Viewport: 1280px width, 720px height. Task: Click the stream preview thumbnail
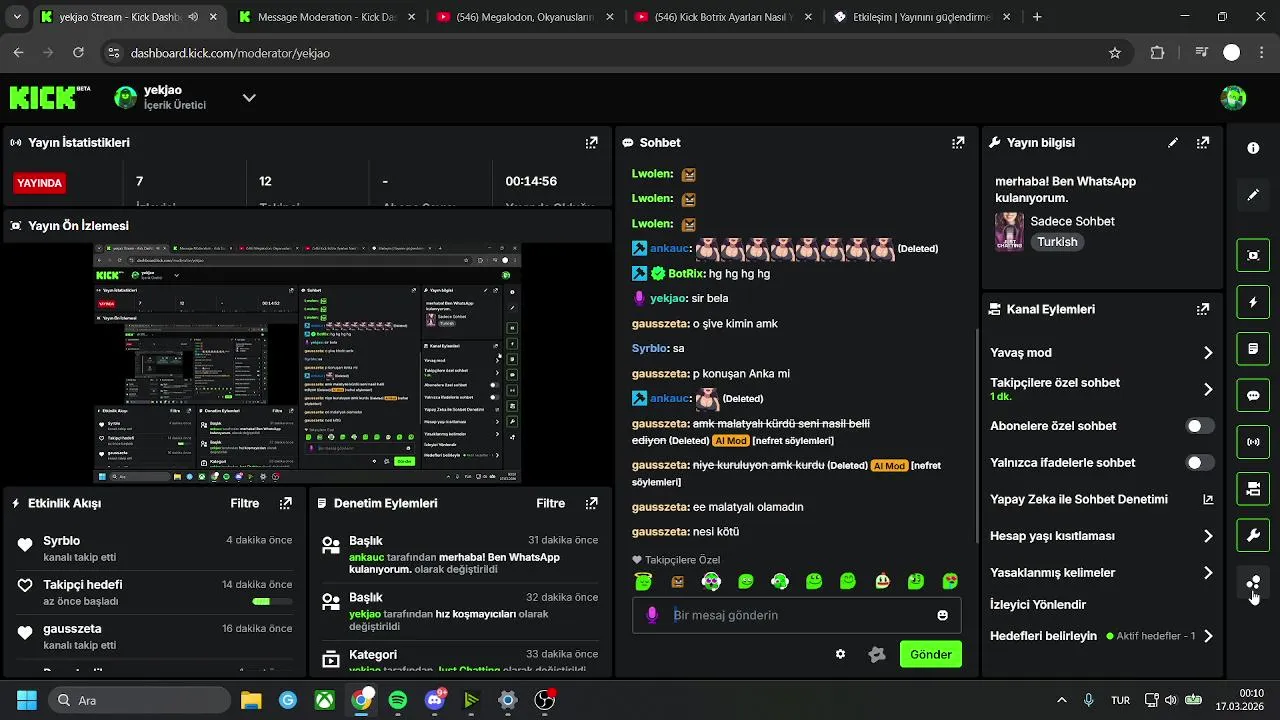(308, 363)
